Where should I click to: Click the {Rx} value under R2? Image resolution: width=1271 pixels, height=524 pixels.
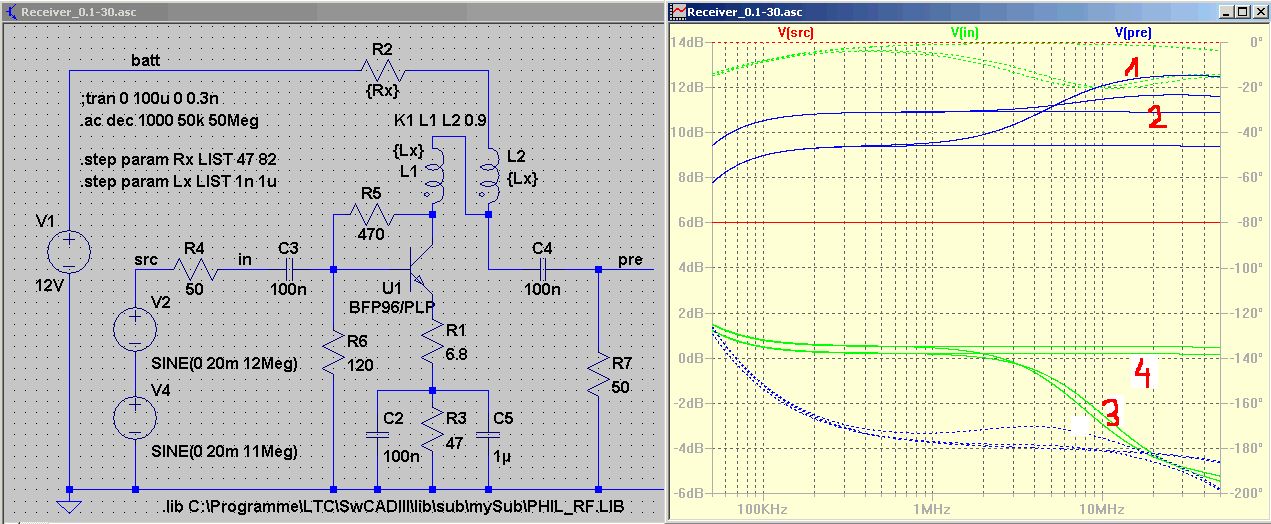(384, 89)
